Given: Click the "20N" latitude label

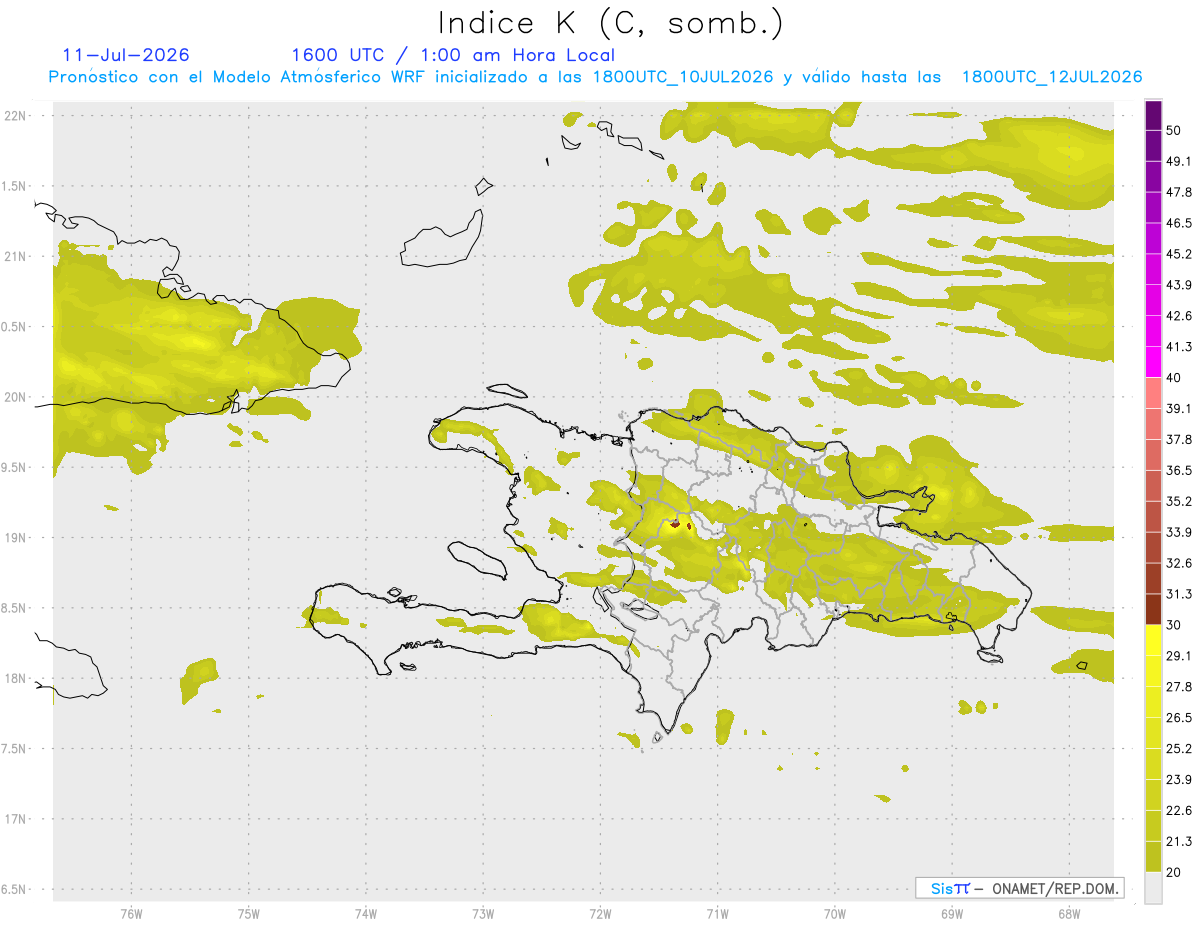Looking at the screenshot, I should tap(16, 397).
